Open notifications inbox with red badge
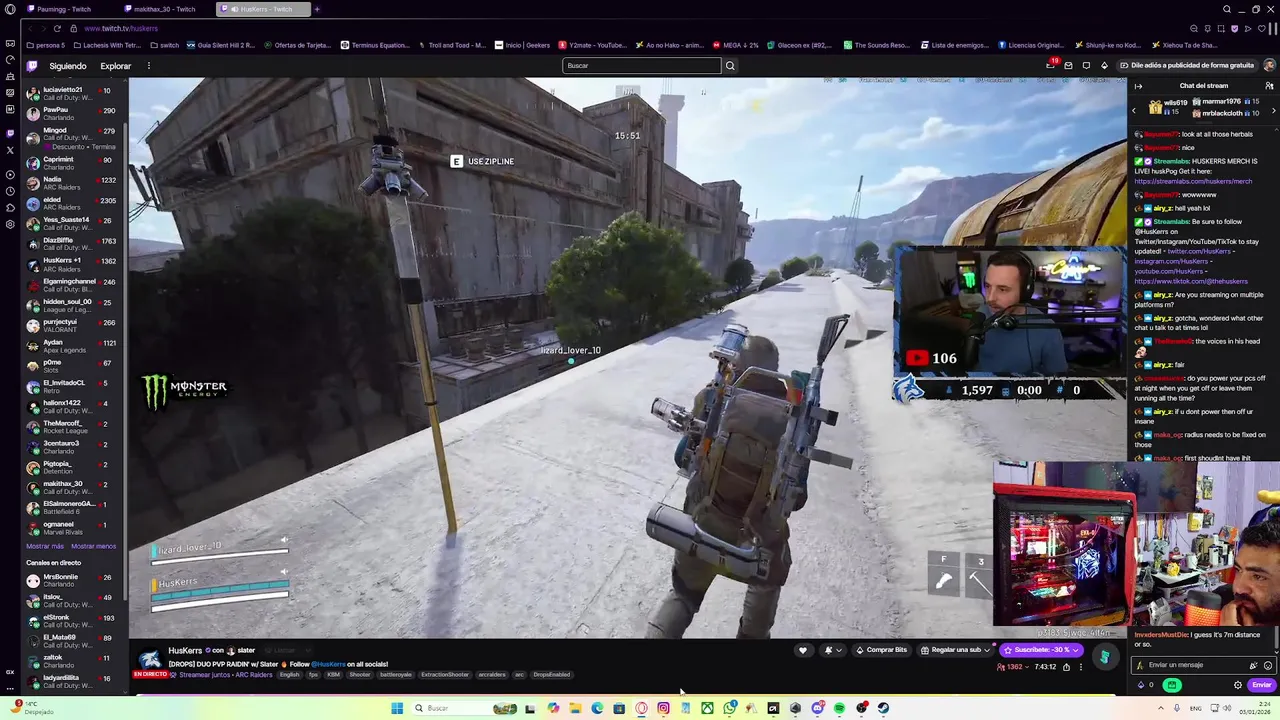Viewport: 1280px width, 720px height. pyautogui.click(x=1049, y=65)
